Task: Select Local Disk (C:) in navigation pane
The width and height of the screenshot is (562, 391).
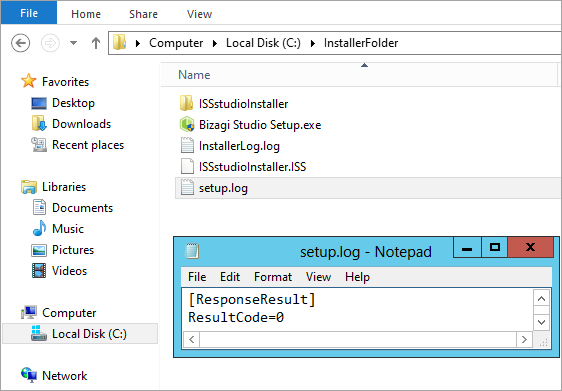Action: click(89, 334)
